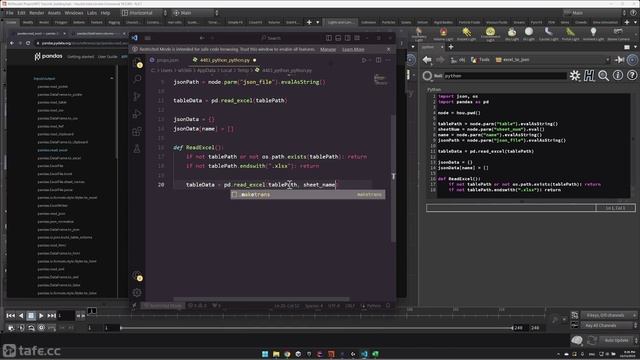Open the Manage gear in VS Code
This screenshot has height=360, width=640.
pos(137,293)
